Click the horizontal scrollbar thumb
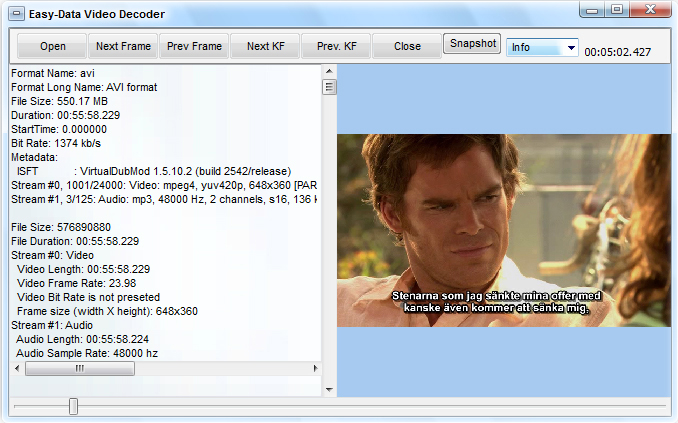This screenshot has height=423, width=678. (80, 369)
